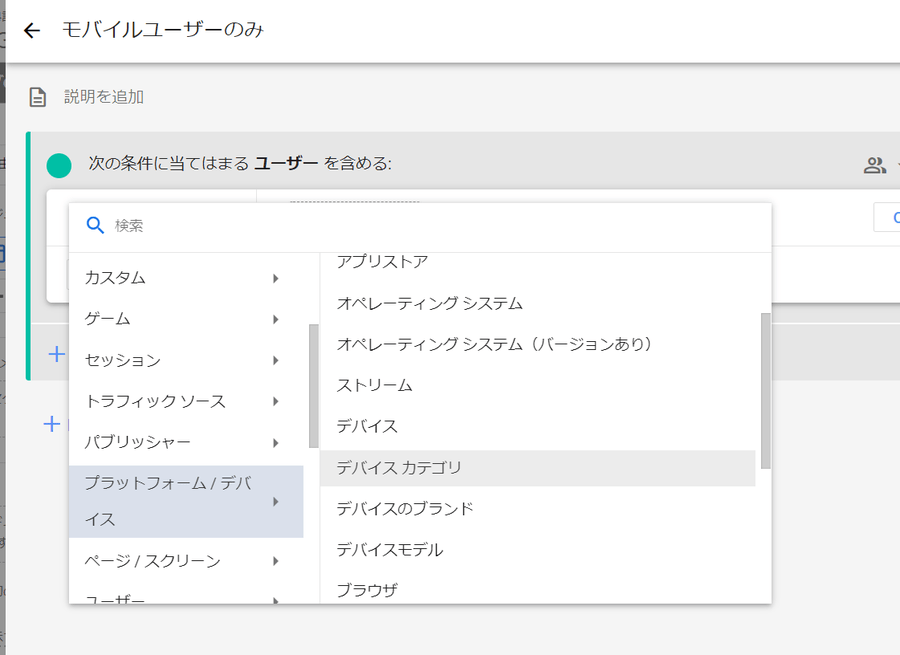The width and height of the screenshot is (900, 655).
Task: Select the デバイスのブランド option
Action: (405, 509)
